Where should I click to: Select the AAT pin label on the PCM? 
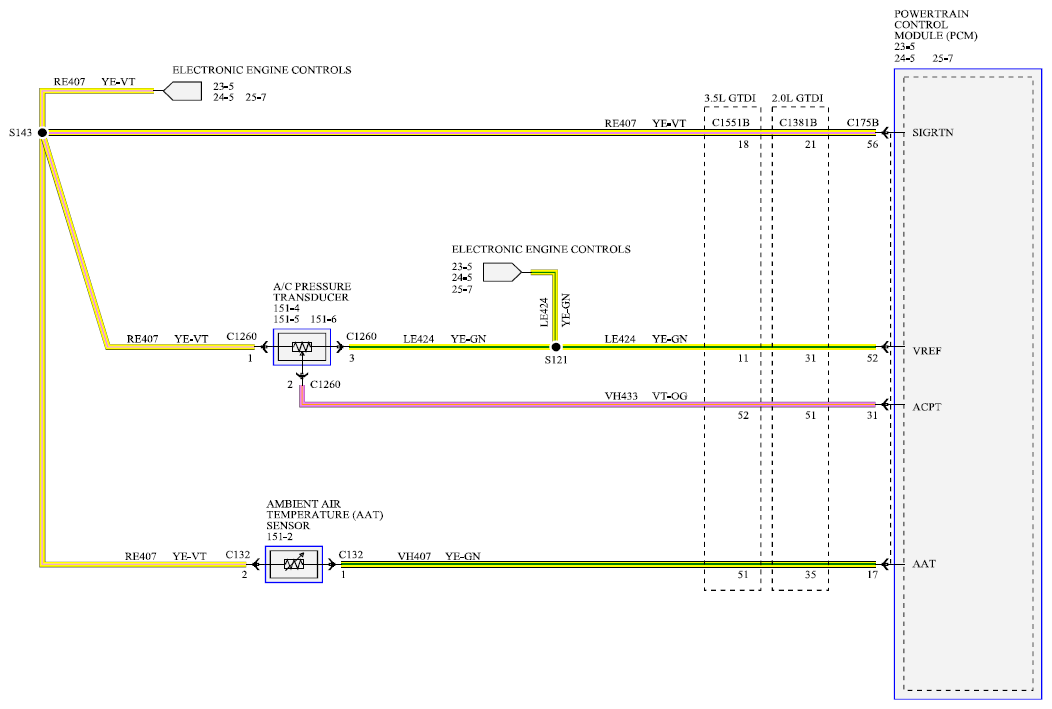924,564
